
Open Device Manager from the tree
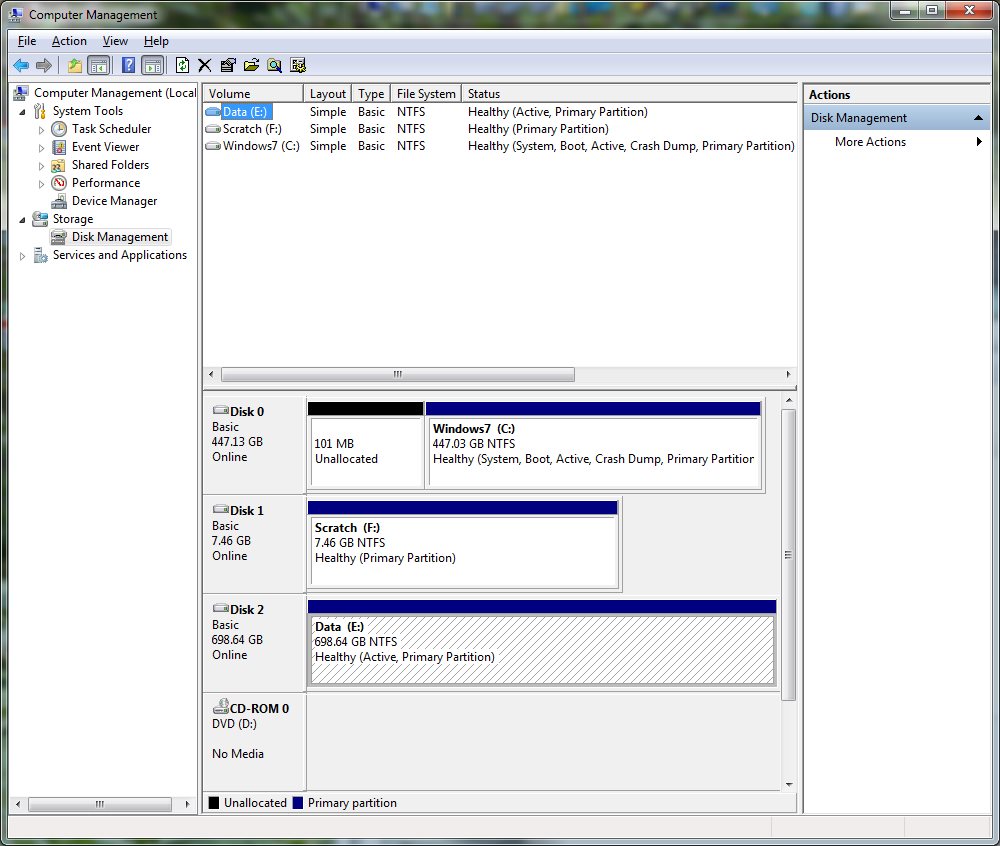114,201
